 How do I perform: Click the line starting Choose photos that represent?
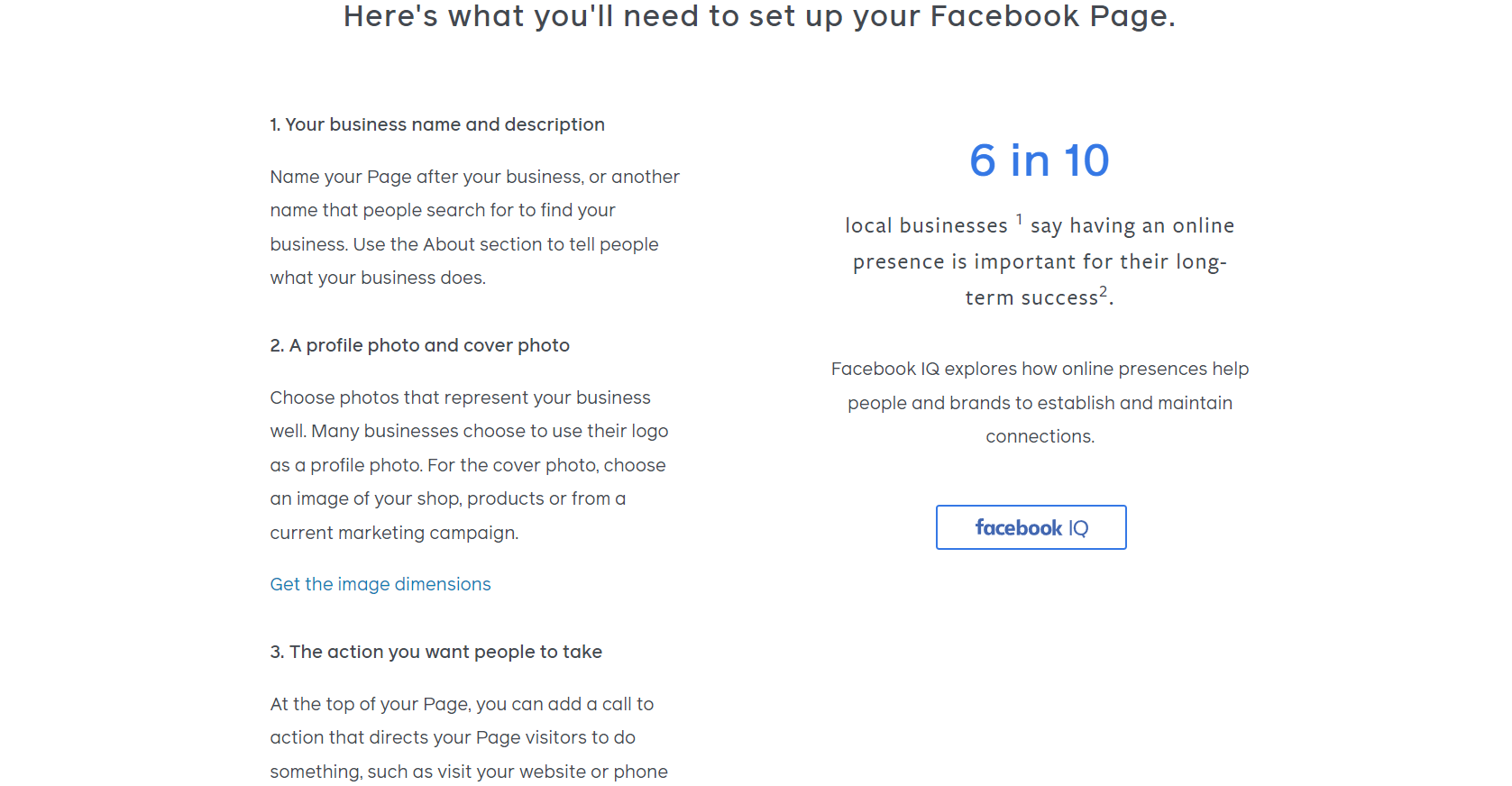point(460,398)
